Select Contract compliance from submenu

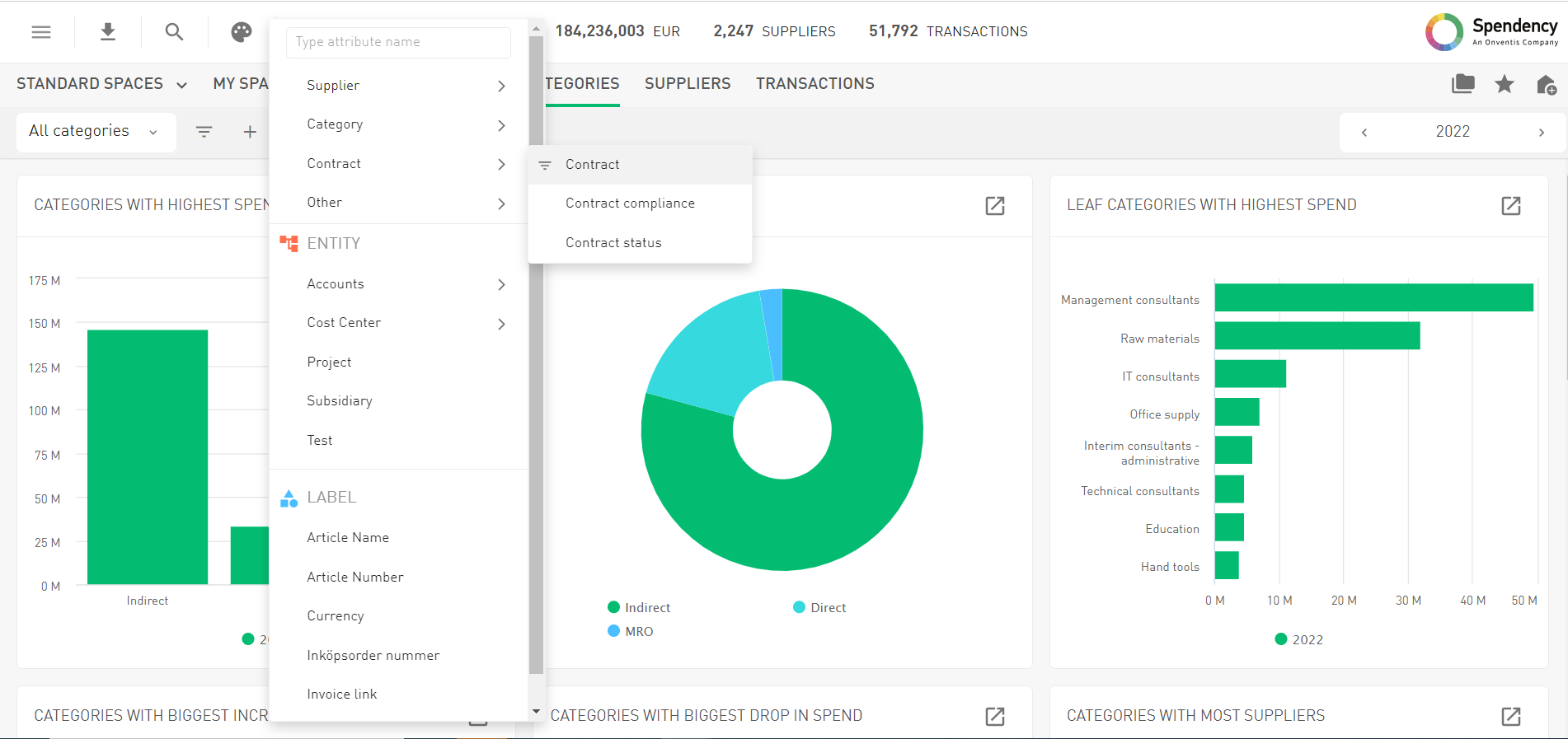click(x=630, y=203)
